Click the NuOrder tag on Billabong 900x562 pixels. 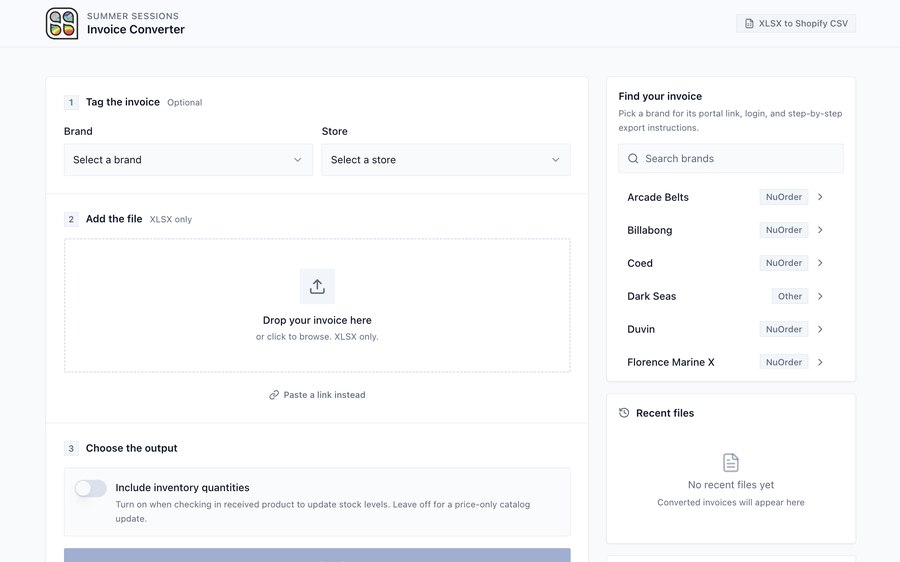pyautogui.click(x=783, y=230)
